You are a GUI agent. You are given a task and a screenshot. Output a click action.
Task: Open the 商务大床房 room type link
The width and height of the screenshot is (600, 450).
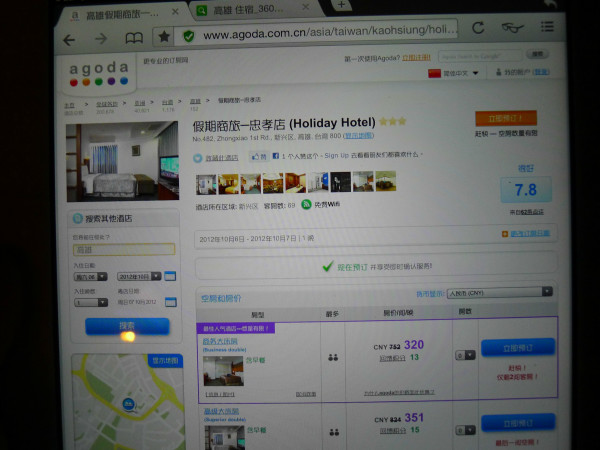pos(220,341)
